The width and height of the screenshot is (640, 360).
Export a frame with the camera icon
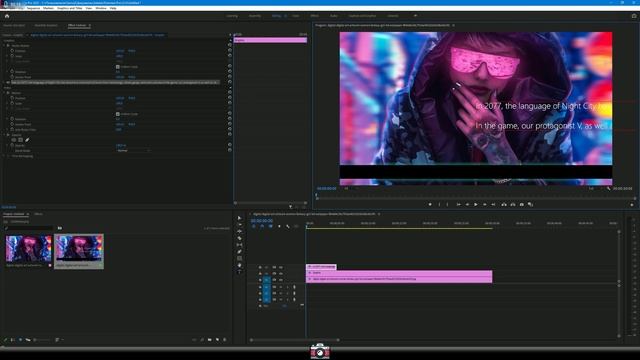521,204
